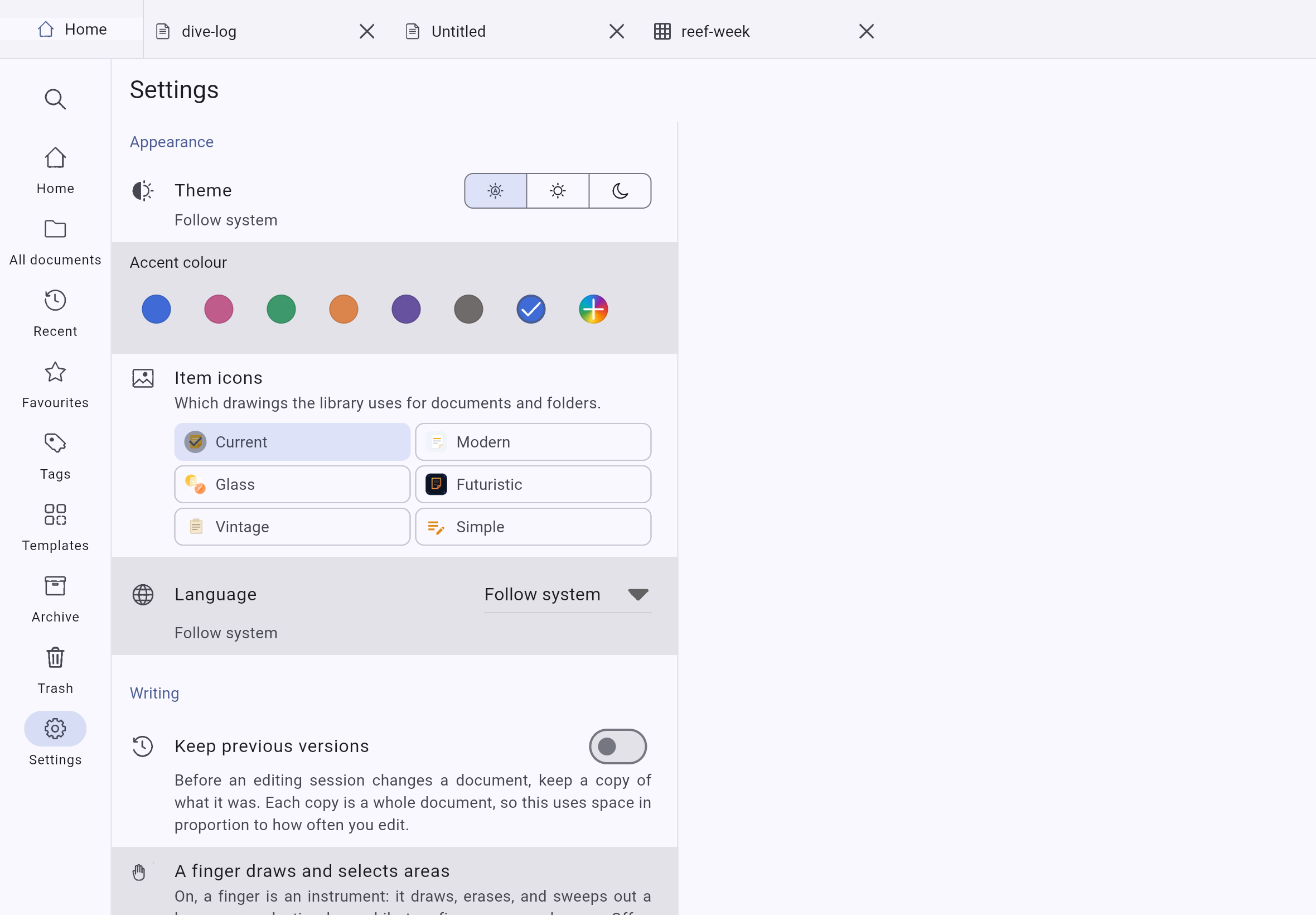
Task: Open the Tags section icon
Action: 55,443
